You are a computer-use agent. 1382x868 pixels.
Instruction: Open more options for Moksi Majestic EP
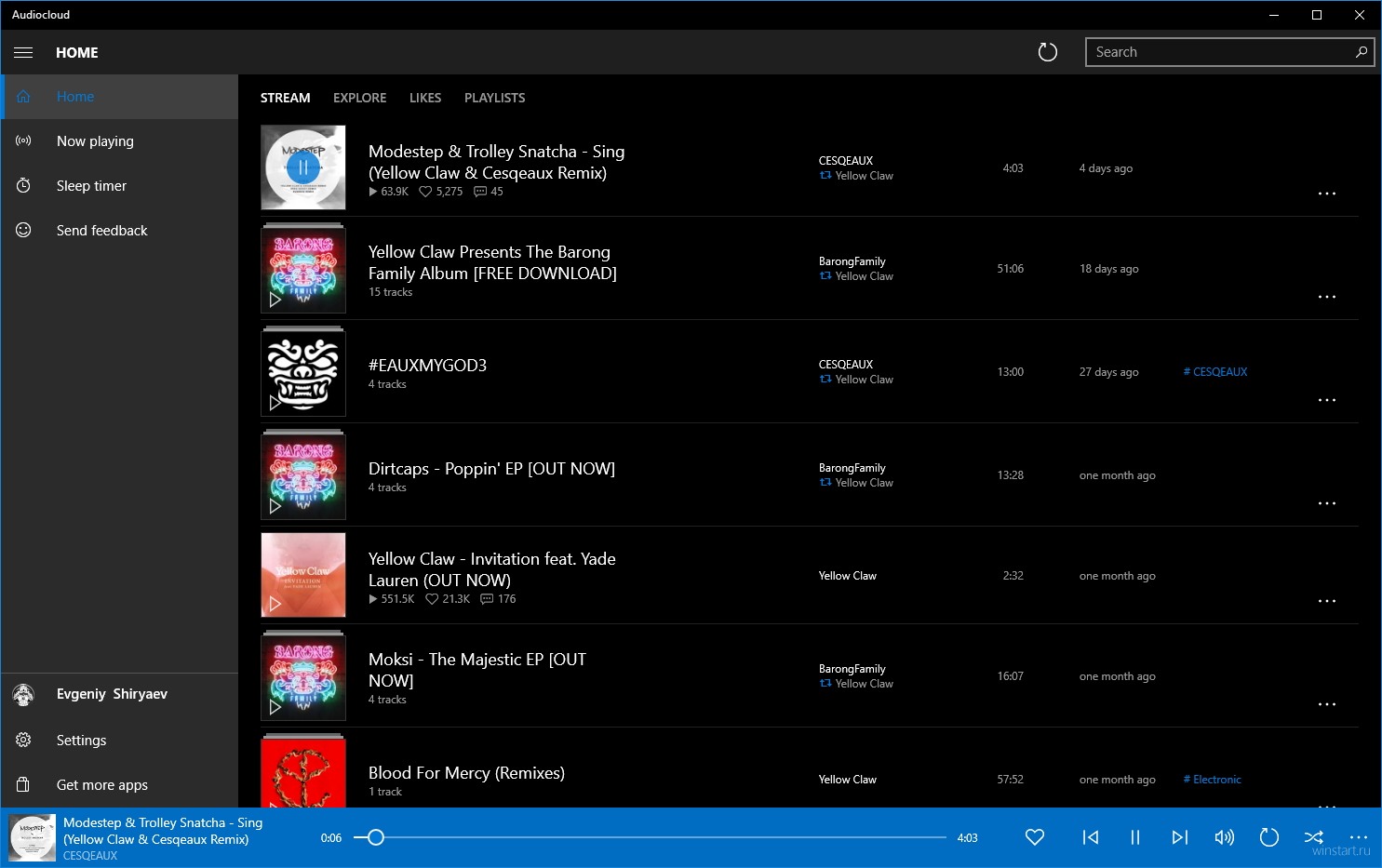(x=1327, y=705)
